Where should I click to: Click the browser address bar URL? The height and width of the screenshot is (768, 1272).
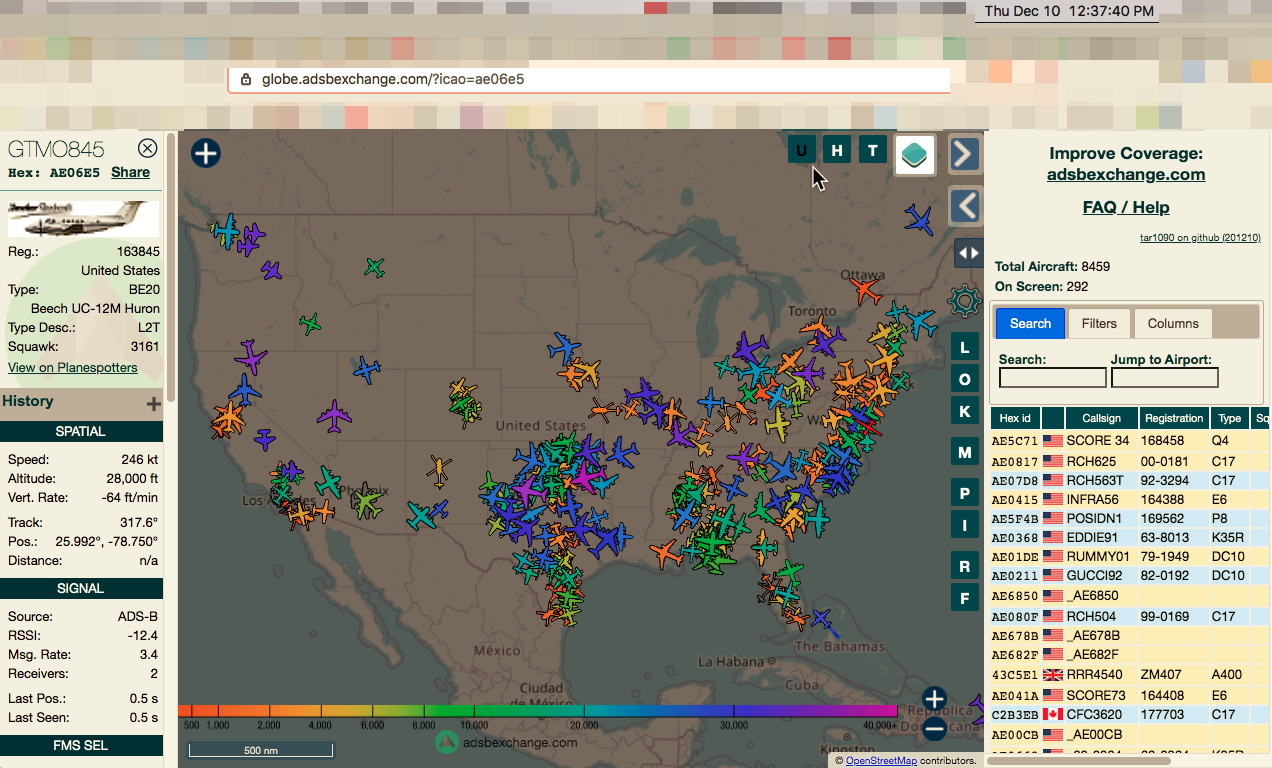(393, 79)
